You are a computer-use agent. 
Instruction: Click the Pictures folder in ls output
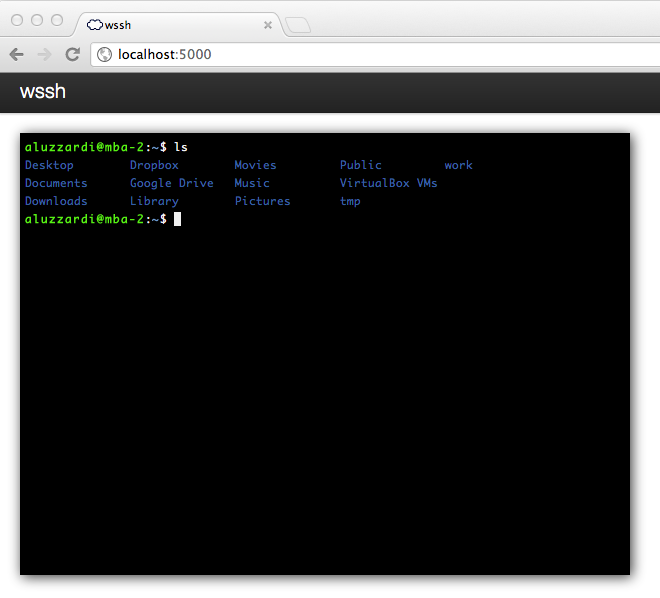[262, 201]
